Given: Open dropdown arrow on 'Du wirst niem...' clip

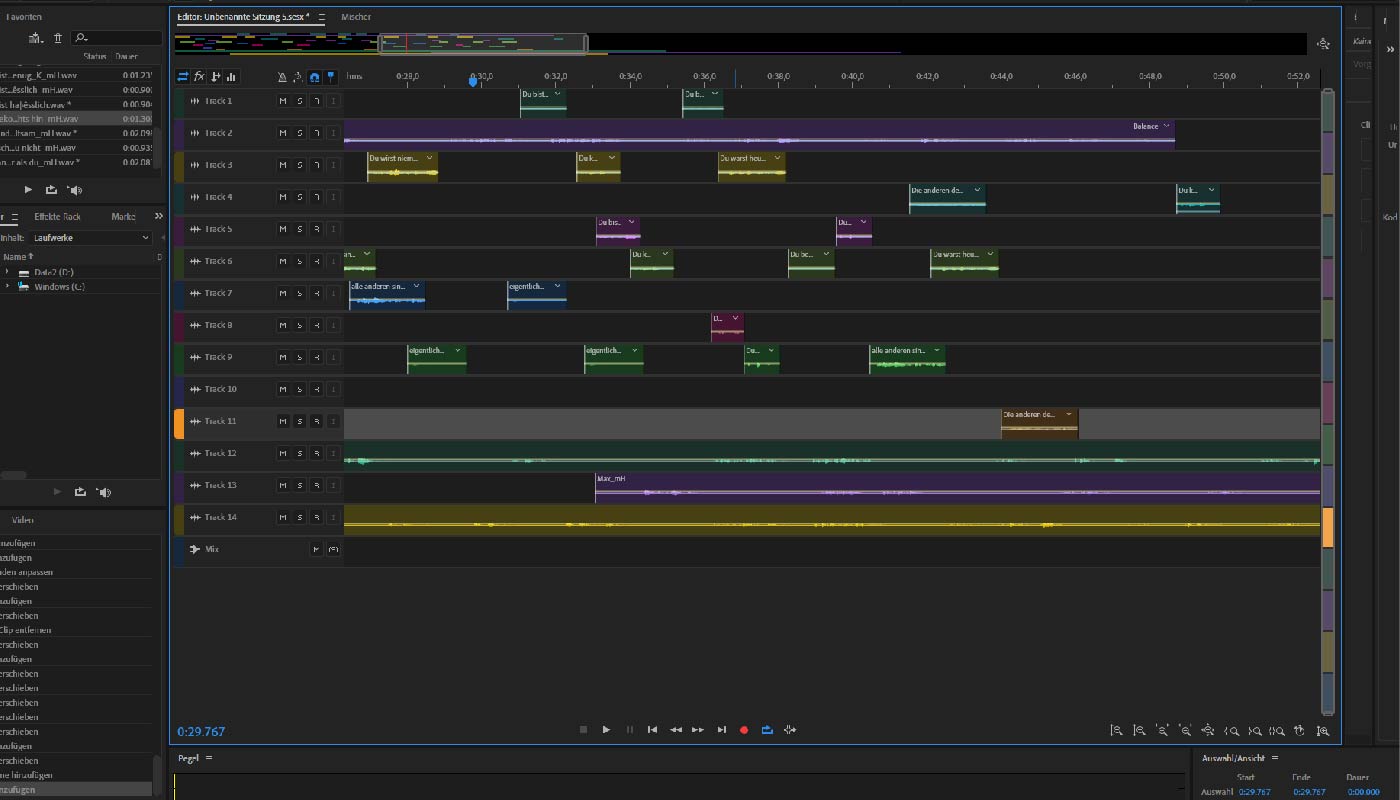Looking at the screenshot, I should click(x=430, y=158).
